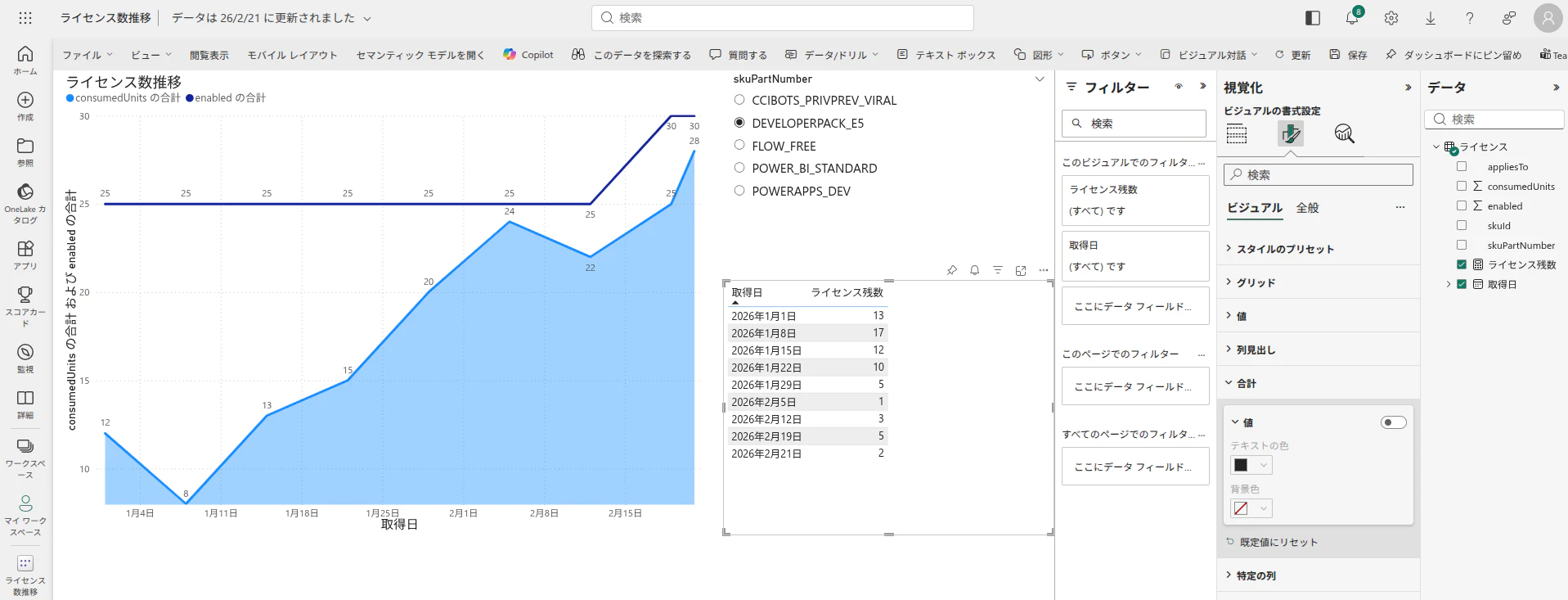Open skuPartNumber slicer dropdown chevron
Image resolution: width=1568 pixels, height=600 pixels.
tap(1040, 79)
